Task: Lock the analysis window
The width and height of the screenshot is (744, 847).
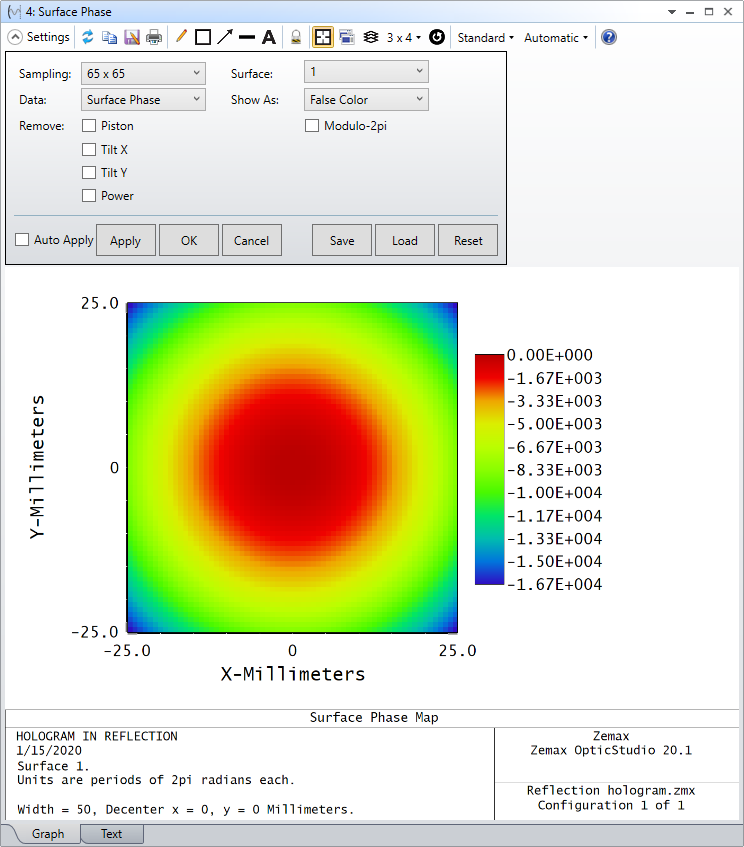Action: click(x=295, y=37)
